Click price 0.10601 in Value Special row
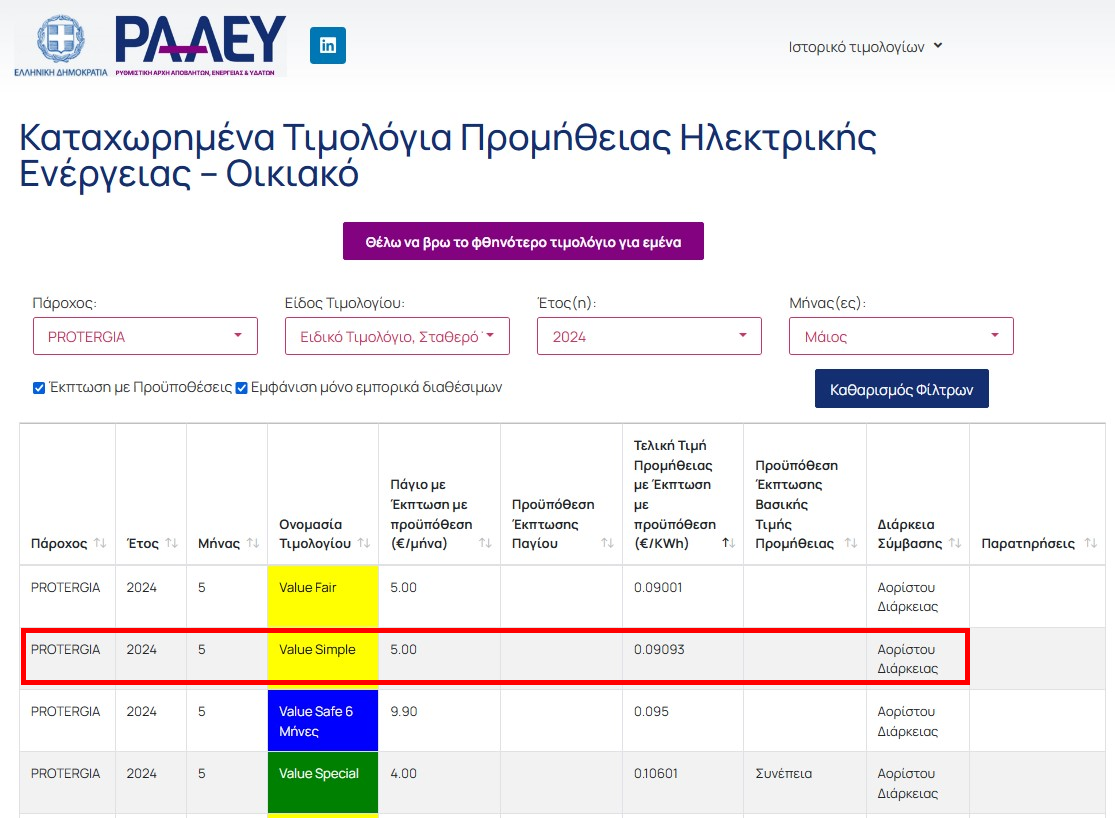This screenshot has height=818, width=1115. coord(656,773)
